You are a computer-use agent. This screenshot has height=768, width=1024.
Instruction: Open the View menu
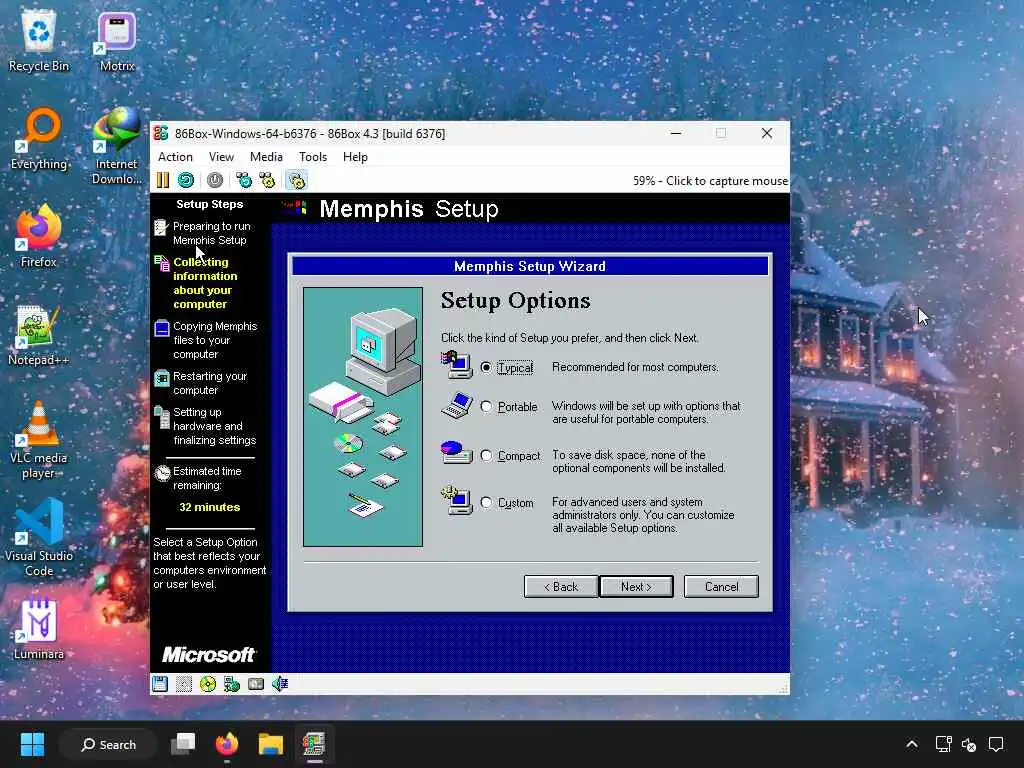pos(221,157)
